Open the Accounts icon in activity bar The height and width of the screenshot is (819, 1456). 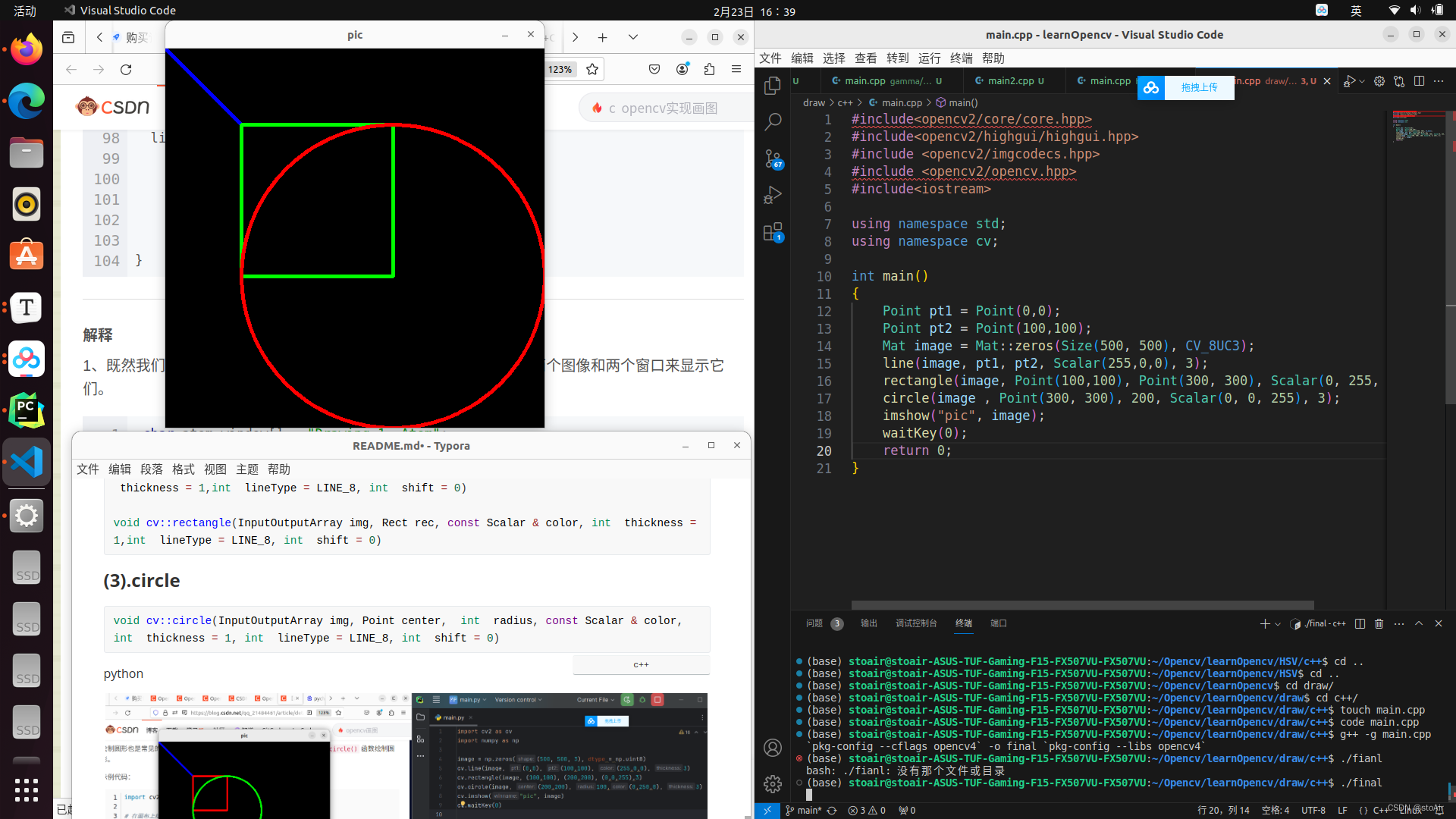click(x=773, y=748)
